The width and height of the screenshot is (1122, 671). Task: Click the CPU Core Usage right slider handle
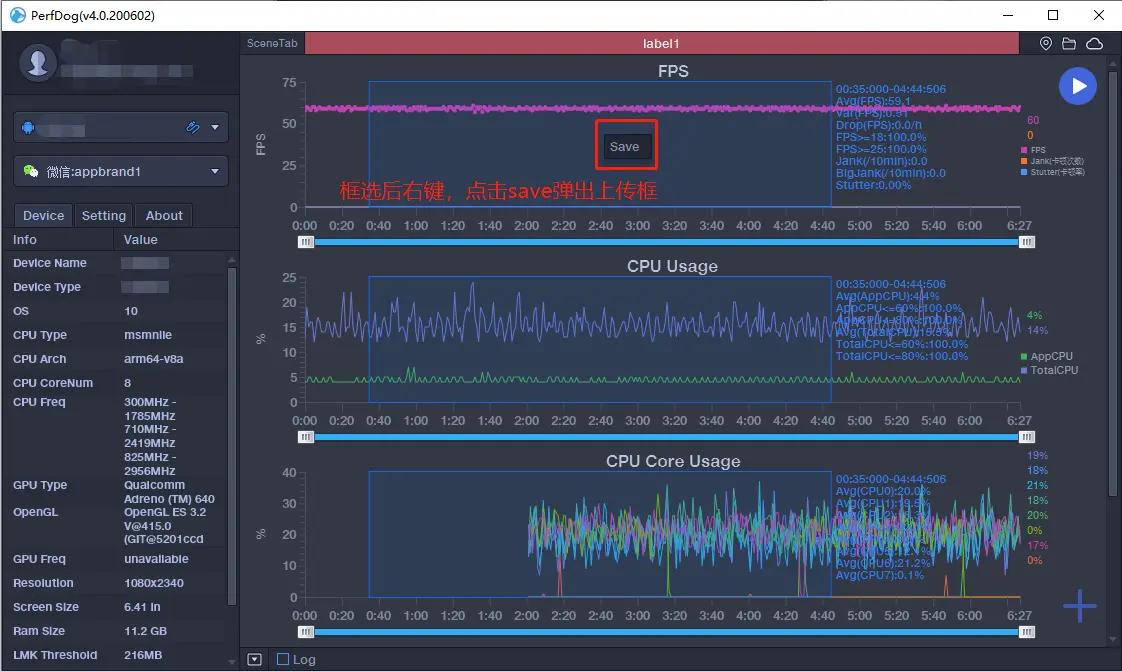click(1027, 632)
